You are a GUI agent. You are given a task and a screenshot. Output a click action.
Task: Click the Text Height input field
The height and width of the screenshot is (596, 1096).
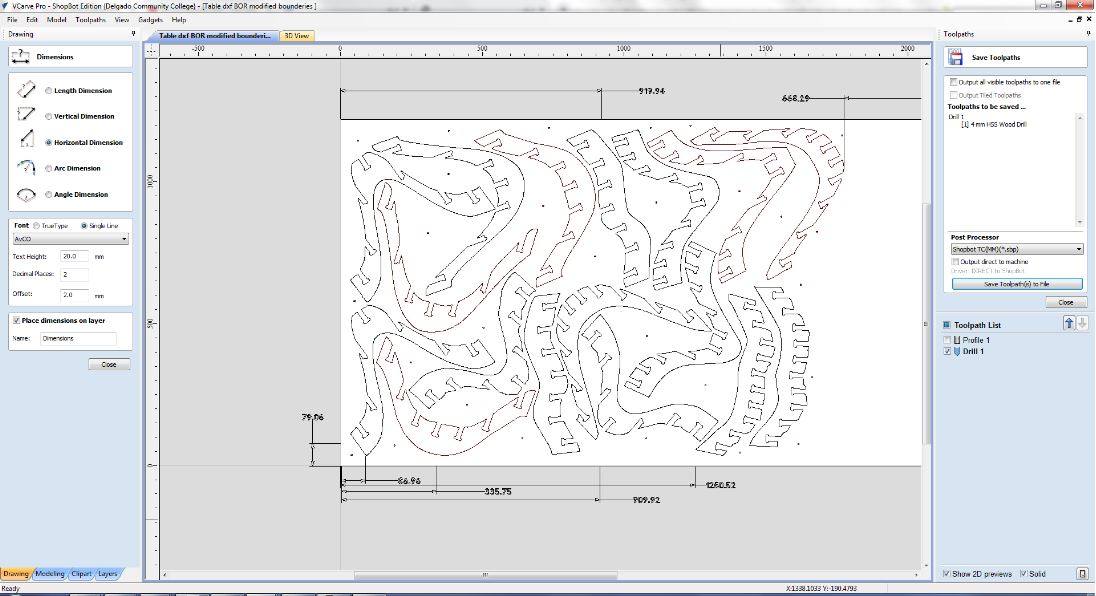[74, 256]
